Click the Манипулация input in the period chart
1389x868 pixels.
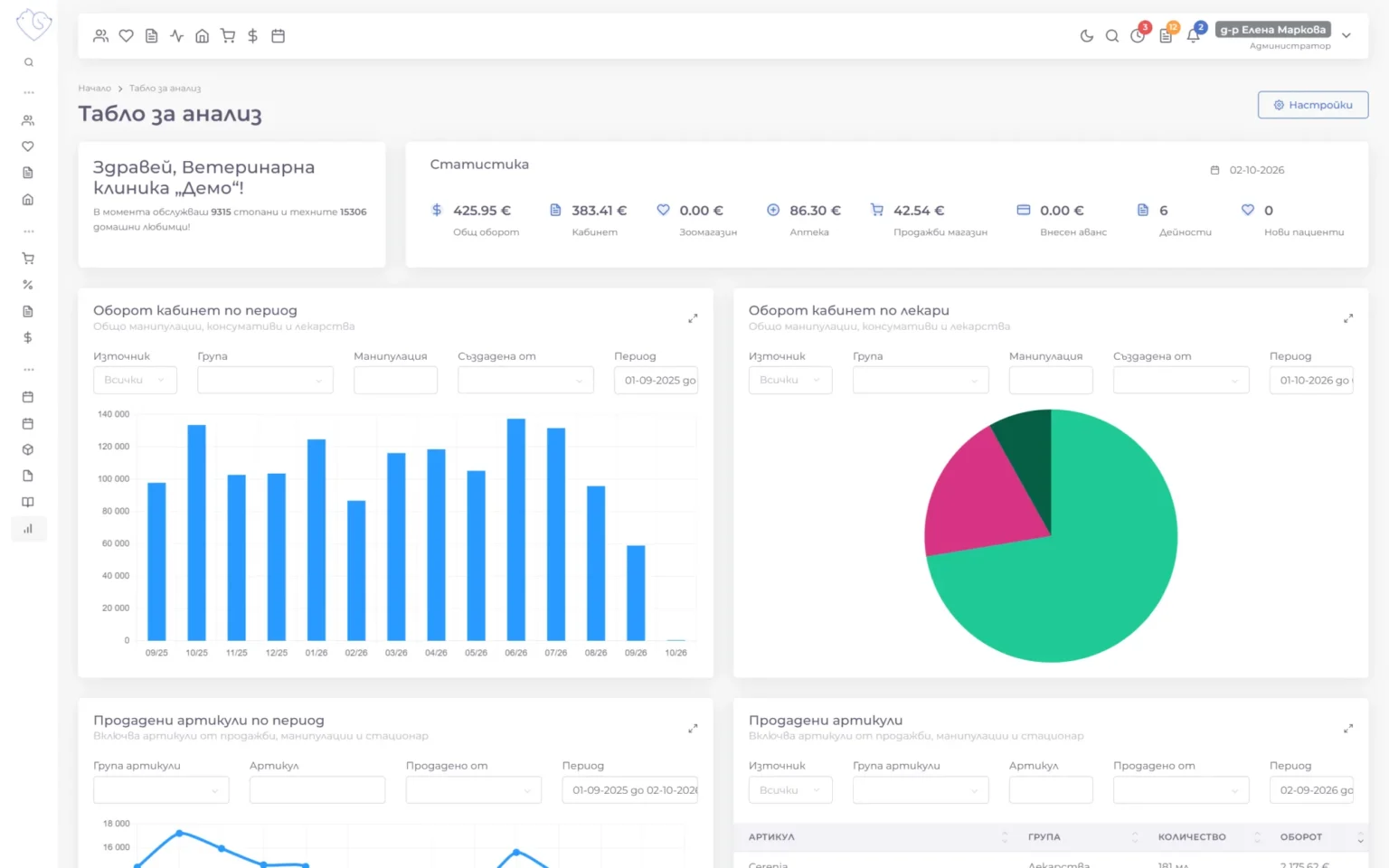coord(395,380)
